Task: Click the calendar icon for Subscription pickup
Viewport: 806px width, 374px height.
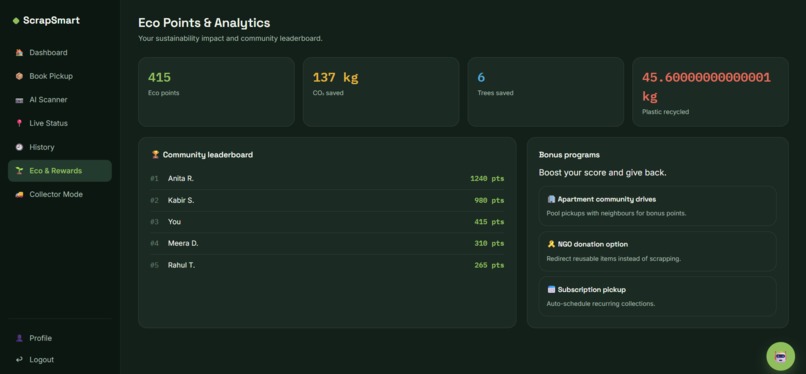Action: 551,289
